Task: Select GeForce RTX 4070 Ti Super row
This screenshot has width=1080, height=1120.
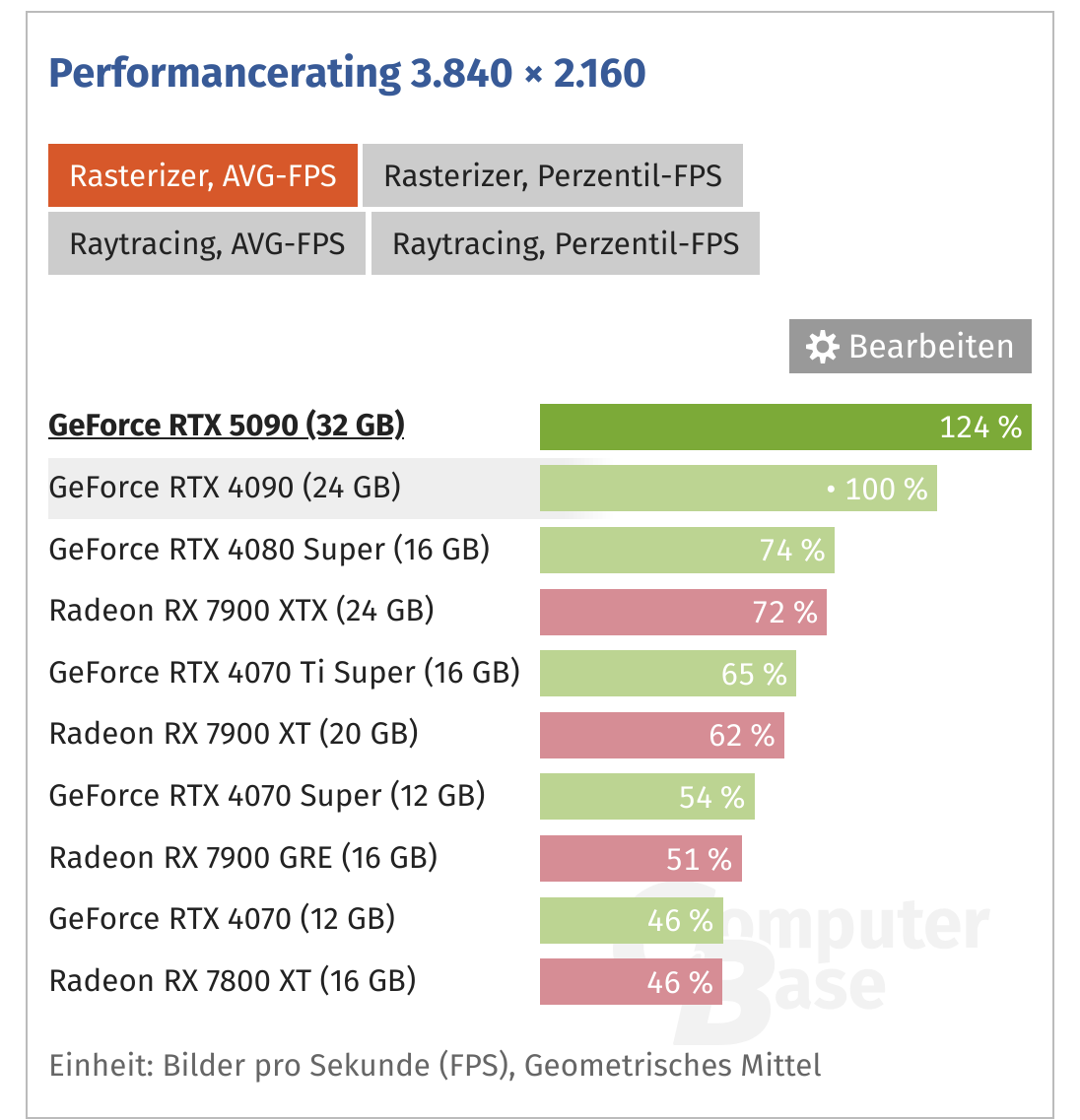Action: click(284, 672)
